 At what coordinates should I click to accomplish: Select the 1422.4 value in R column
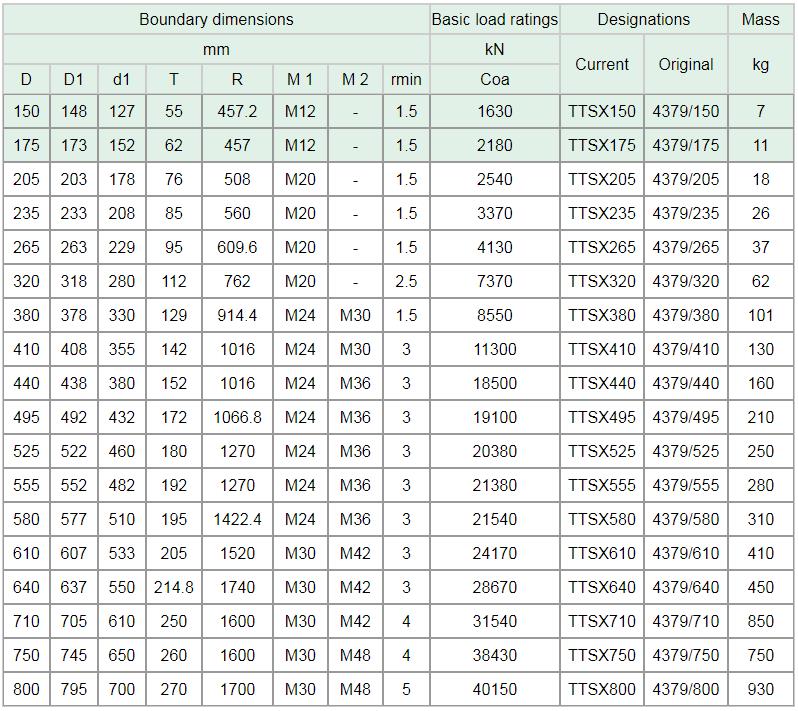pos(237,520)
